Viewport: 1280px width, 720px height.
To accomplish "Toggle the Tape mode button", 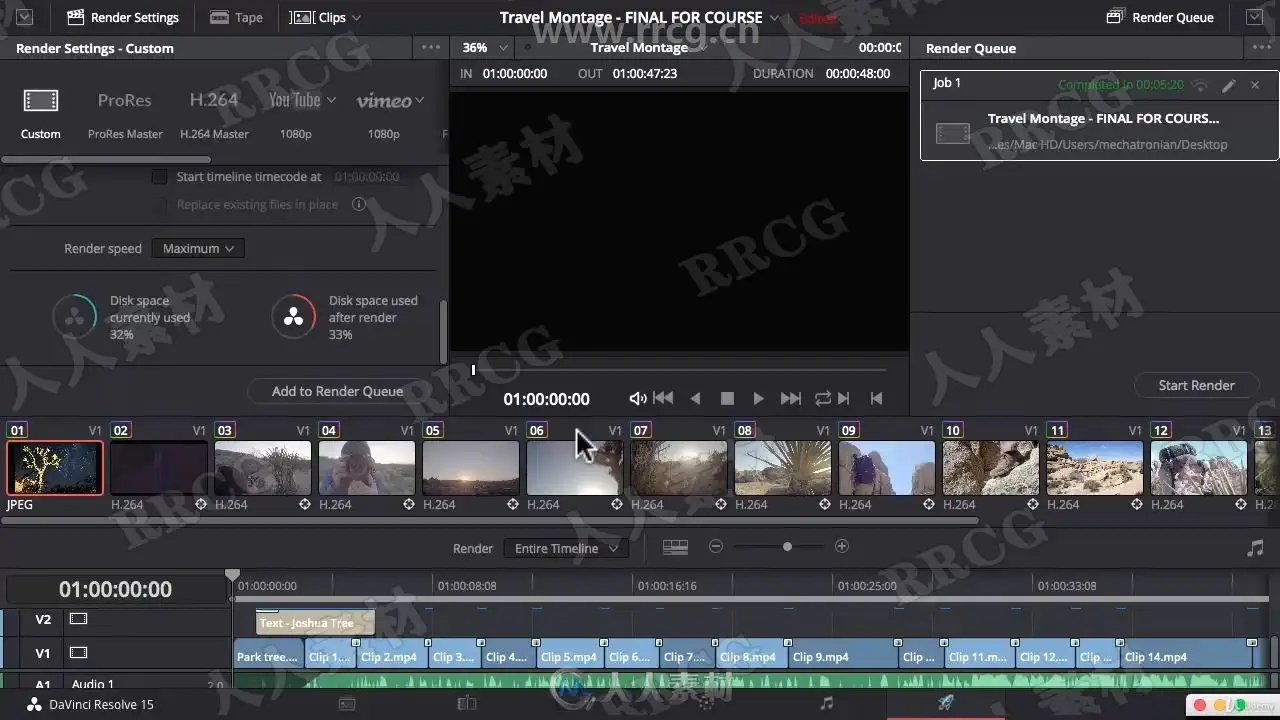I will (x=237, y=17).
